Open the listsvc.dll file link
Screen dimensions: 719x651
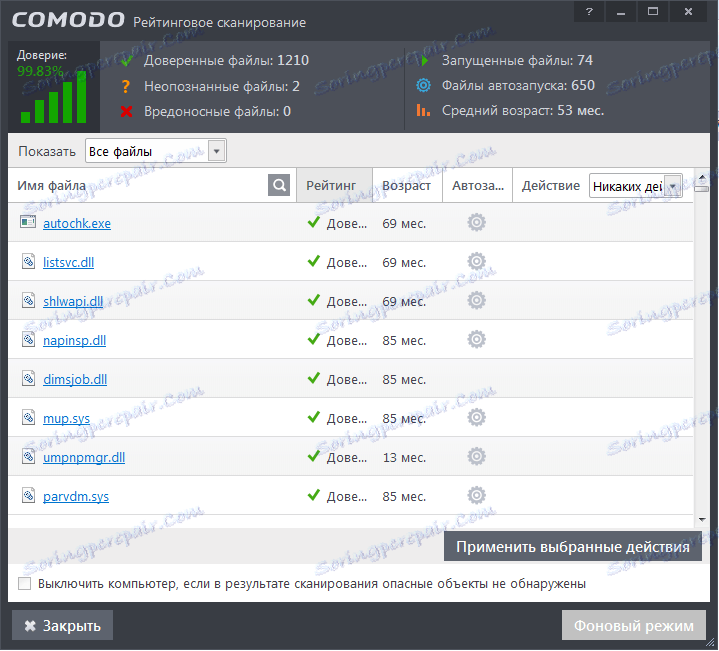tap(69, 263)
